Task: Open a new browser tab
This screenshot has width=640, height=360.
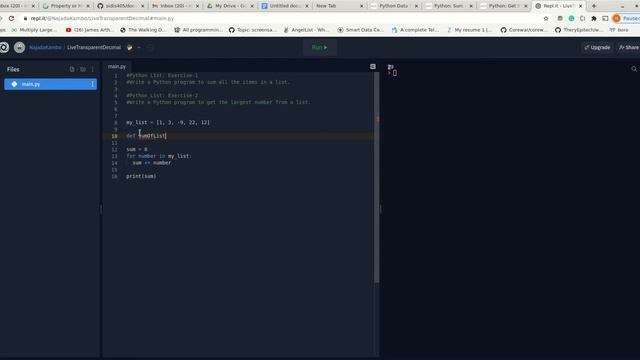Action: pyautogui.click(x=593, y=6)
